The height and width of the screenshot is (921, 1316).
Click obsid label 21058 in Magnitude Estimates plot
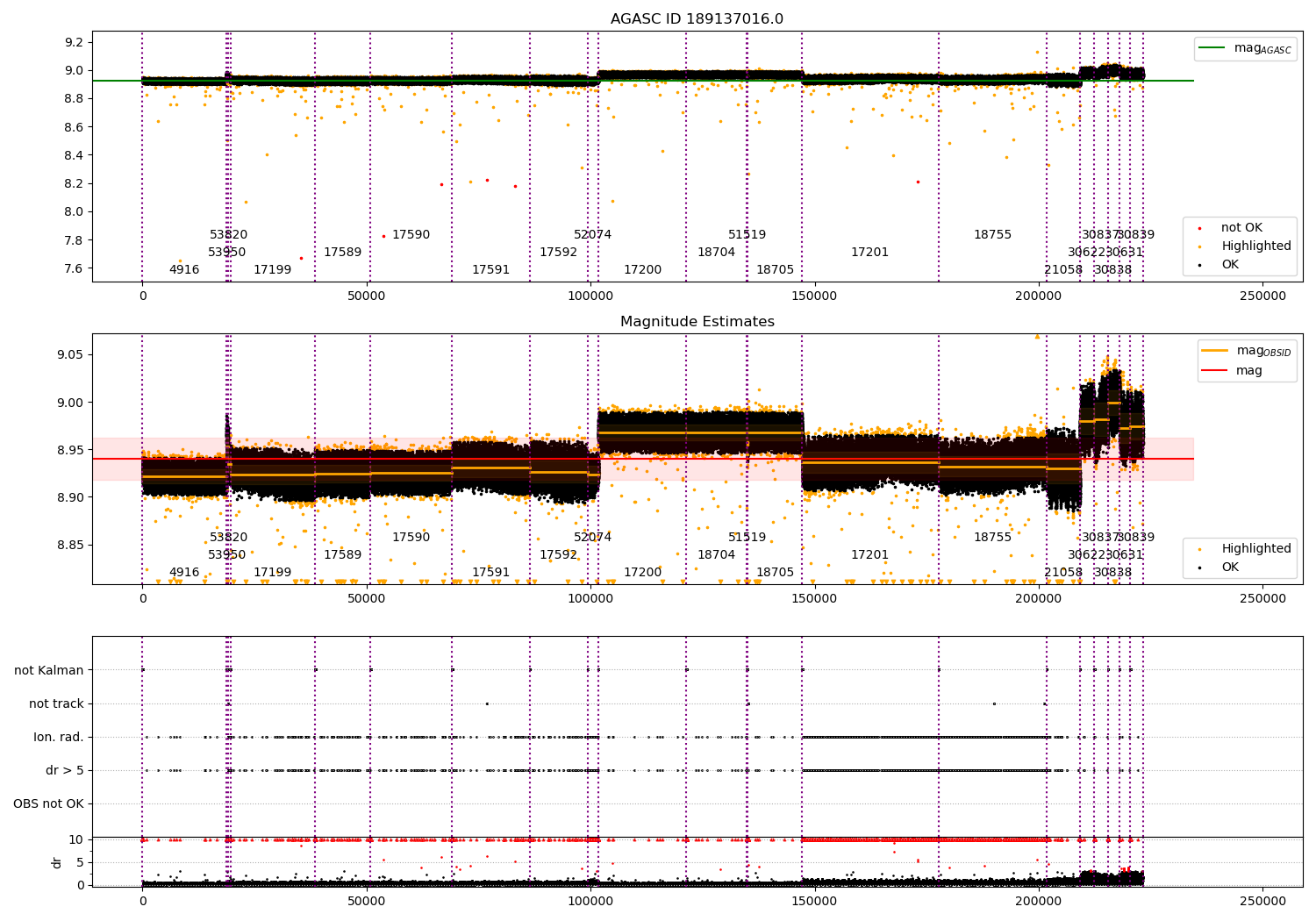point(1063,573)
